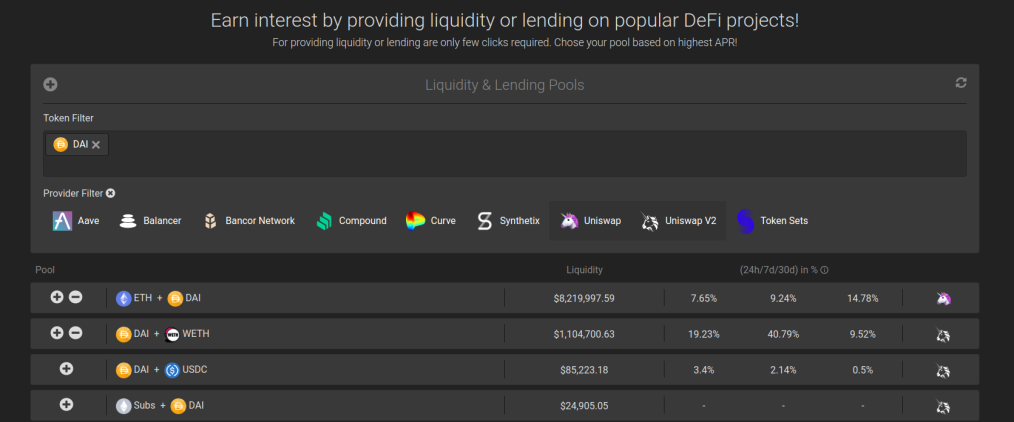Image resolution: width=1014 pixels, height=422 pixels.
Task: Select the Curve provider filter
Action: point(431,221)
